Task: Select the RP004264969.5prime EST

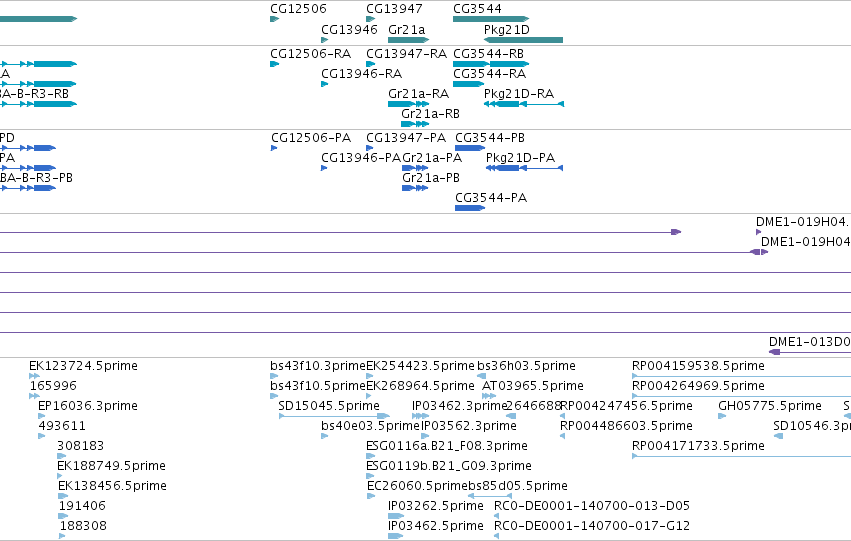Action: 698,386
